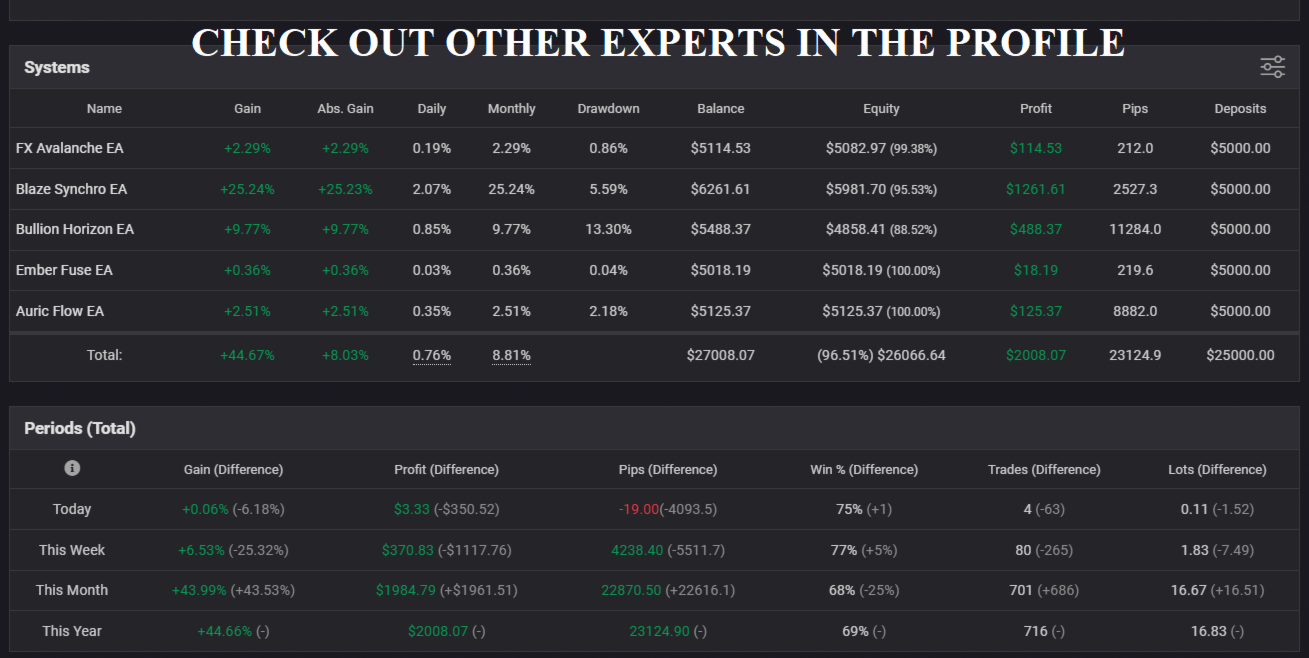1309x658 pixels.
Task: Select the This Year period row
Action: point(72,631)
